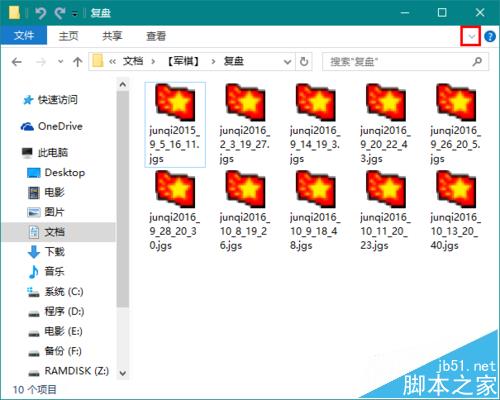The width and height of the screenshot is (500, 400).
Task: Select 此电脑 in navigation pane
Action: click(53, 153)
